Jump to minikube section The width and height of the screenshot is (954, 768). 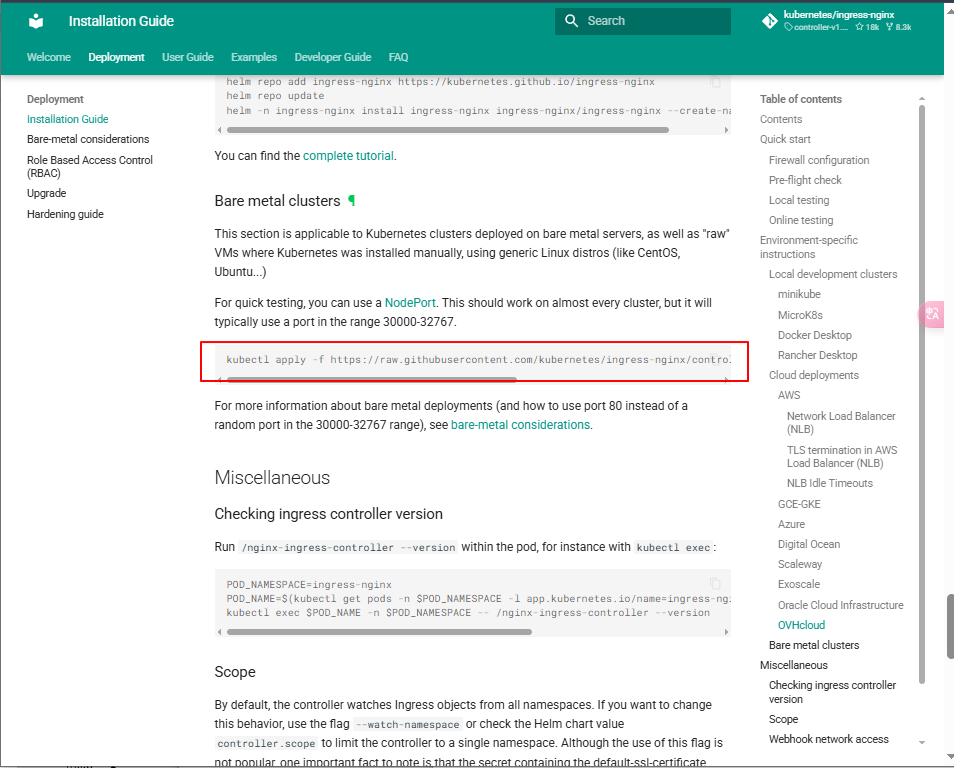click(x=799, y=294)
